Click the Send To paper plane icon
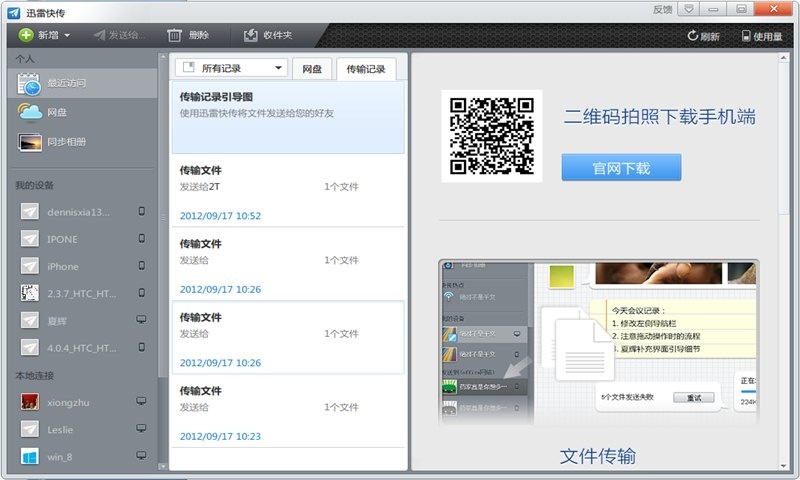800x480 pixels. [x=99, y=35]
